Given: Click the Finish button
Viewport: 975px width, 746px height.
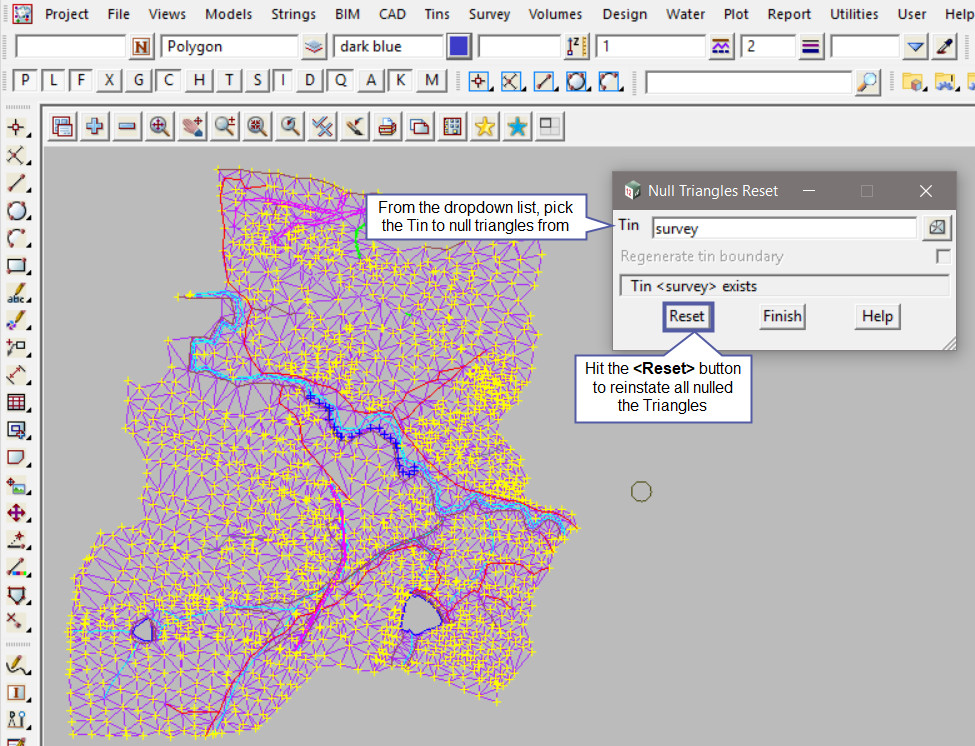Looking at the screenshot, I should click(x=781, y=316).
